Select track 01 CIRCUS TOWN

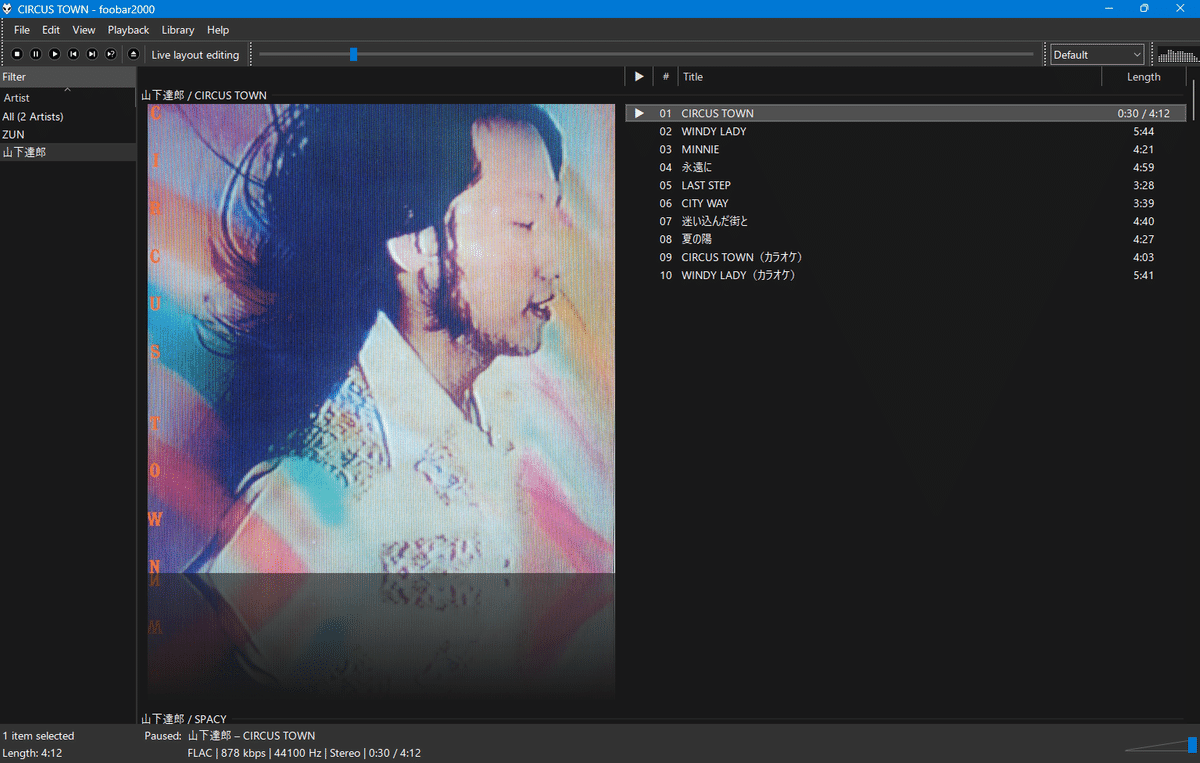[x=906, y=114]
